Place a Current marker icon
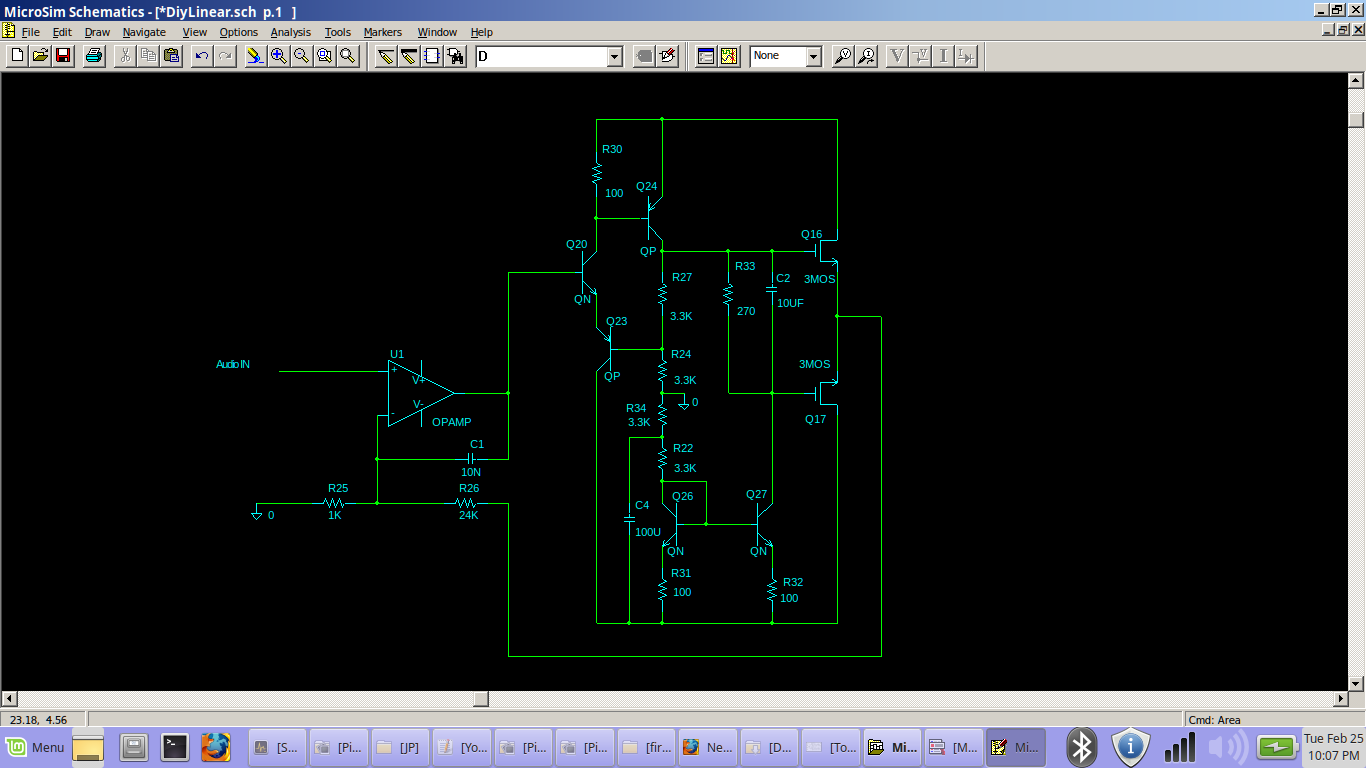The image size is (1366, 768). [x=866, y=56]
